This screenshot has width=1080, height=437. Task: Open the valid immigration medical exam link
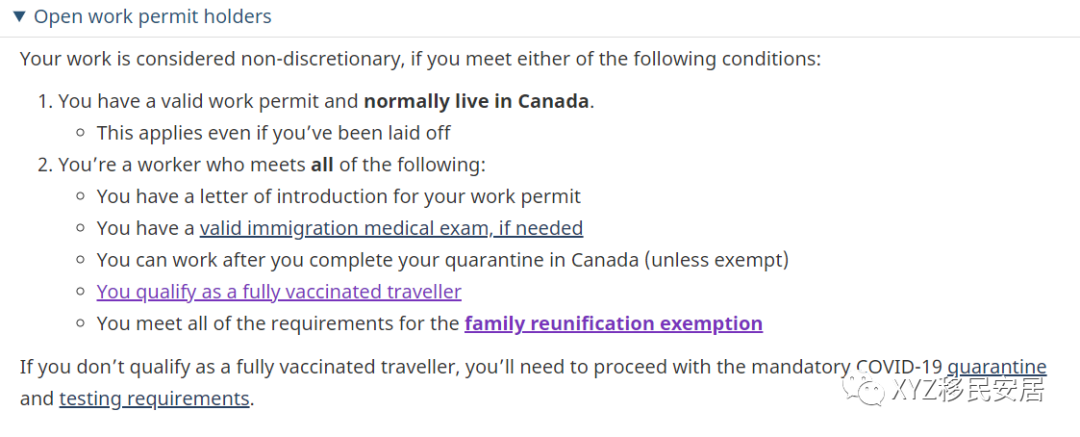[x=391, y=228]
